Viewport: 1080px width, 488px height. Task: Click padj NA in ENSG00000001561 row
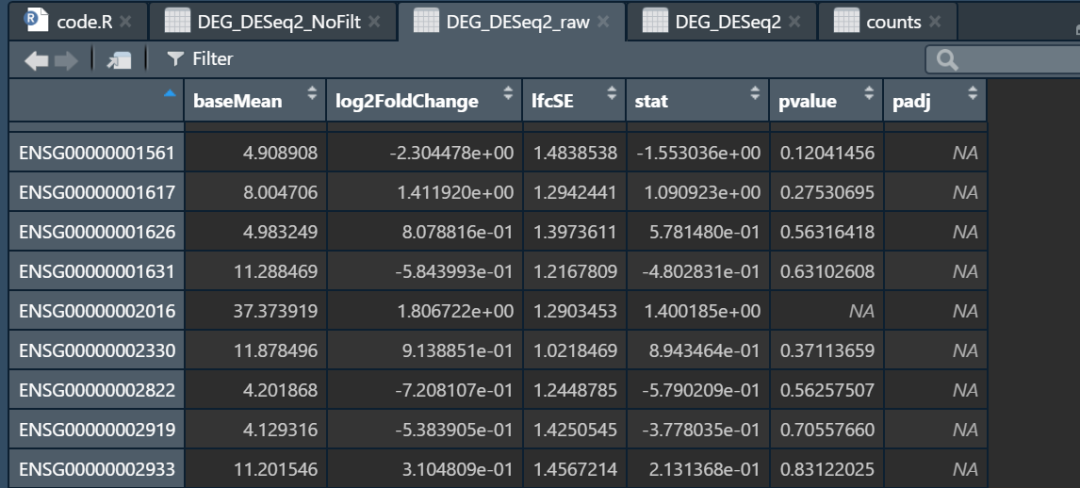point(965,153)
